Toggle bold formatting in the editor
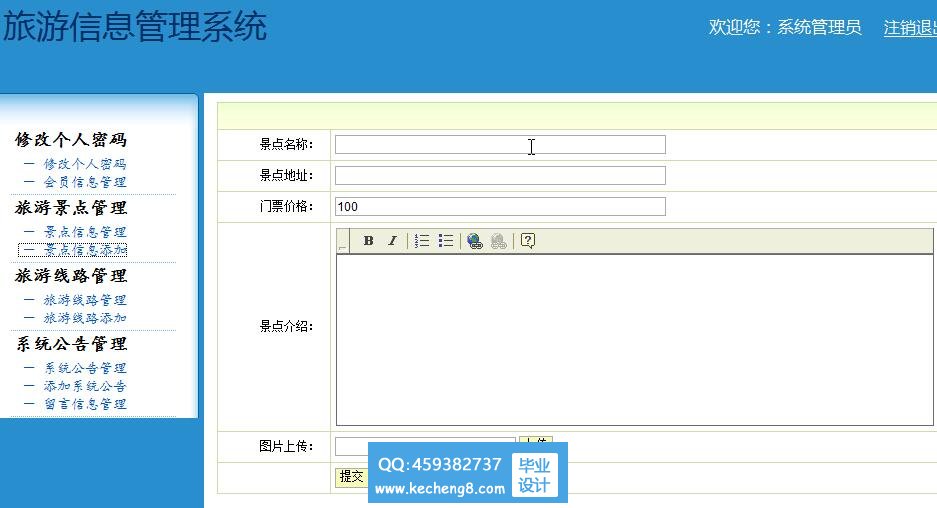The image size is (937, 508). (368, 240)
